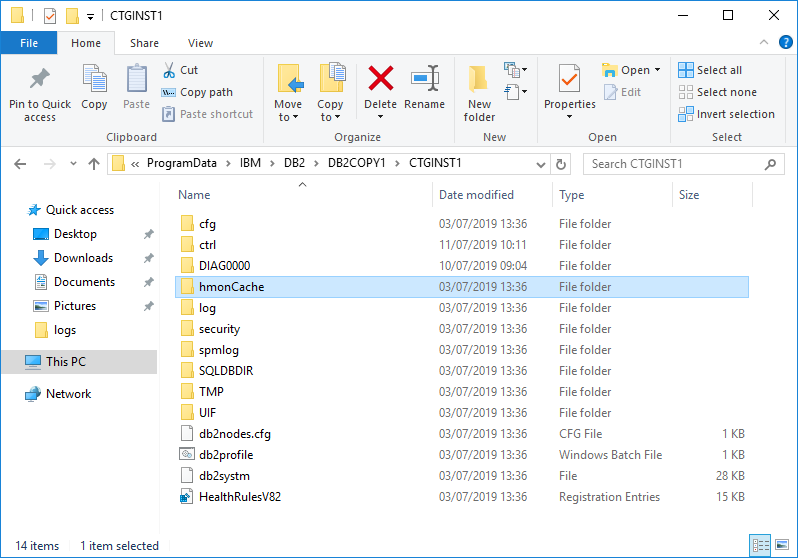Click IBM in the address breadcrumb

(250, 163)
